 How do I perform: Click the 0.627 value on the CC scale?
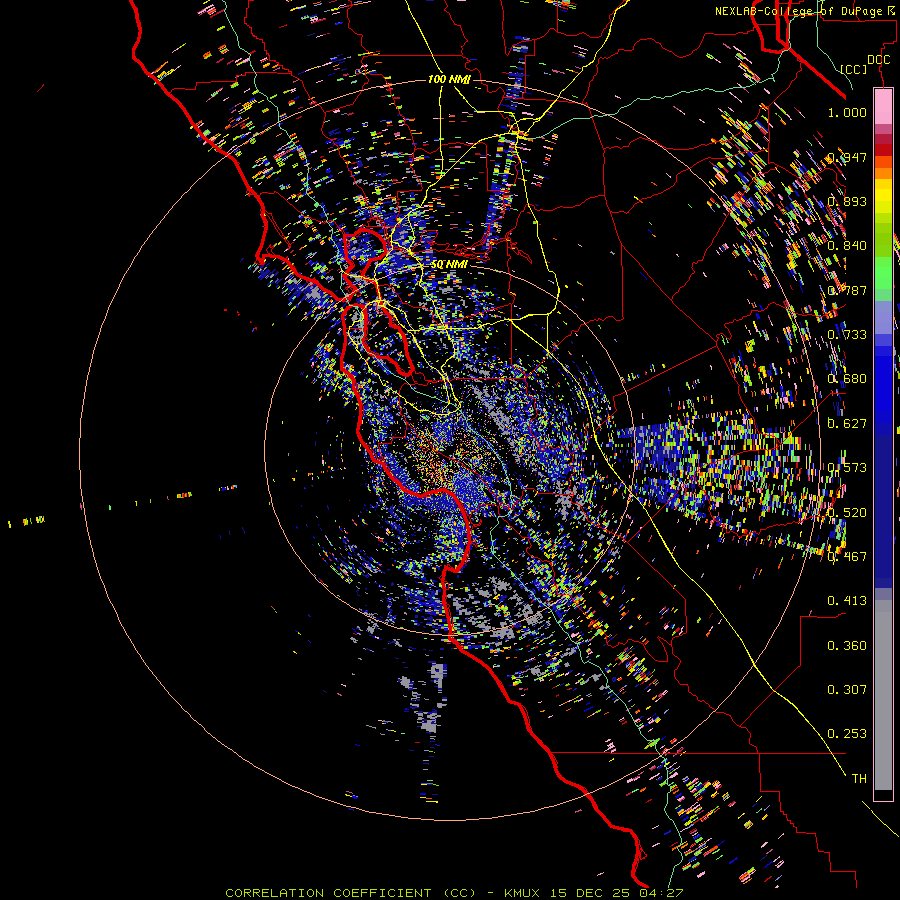click(847, 423)
